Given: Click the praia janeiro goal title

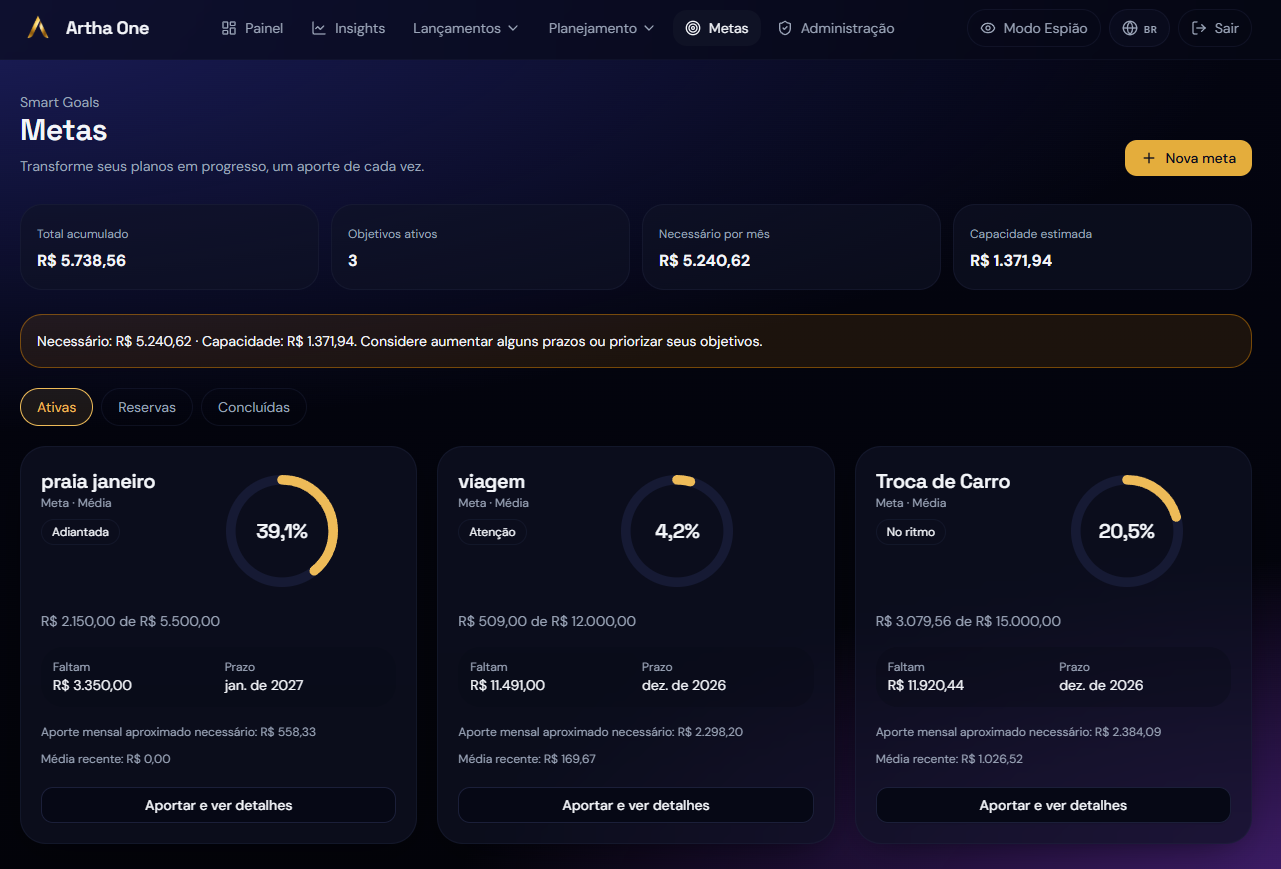Looking at the screenshot, I should click(x=98, y=481).
